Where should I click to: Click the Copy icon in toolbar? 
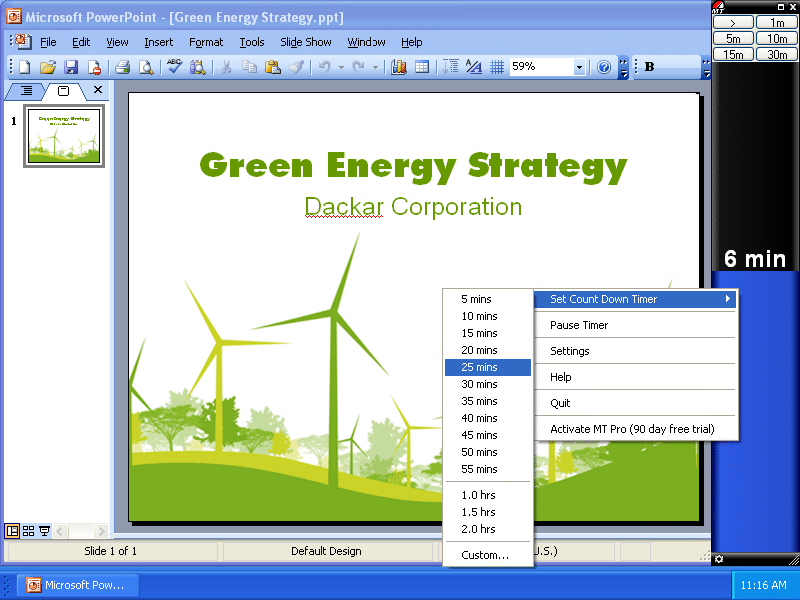(249, 67)
